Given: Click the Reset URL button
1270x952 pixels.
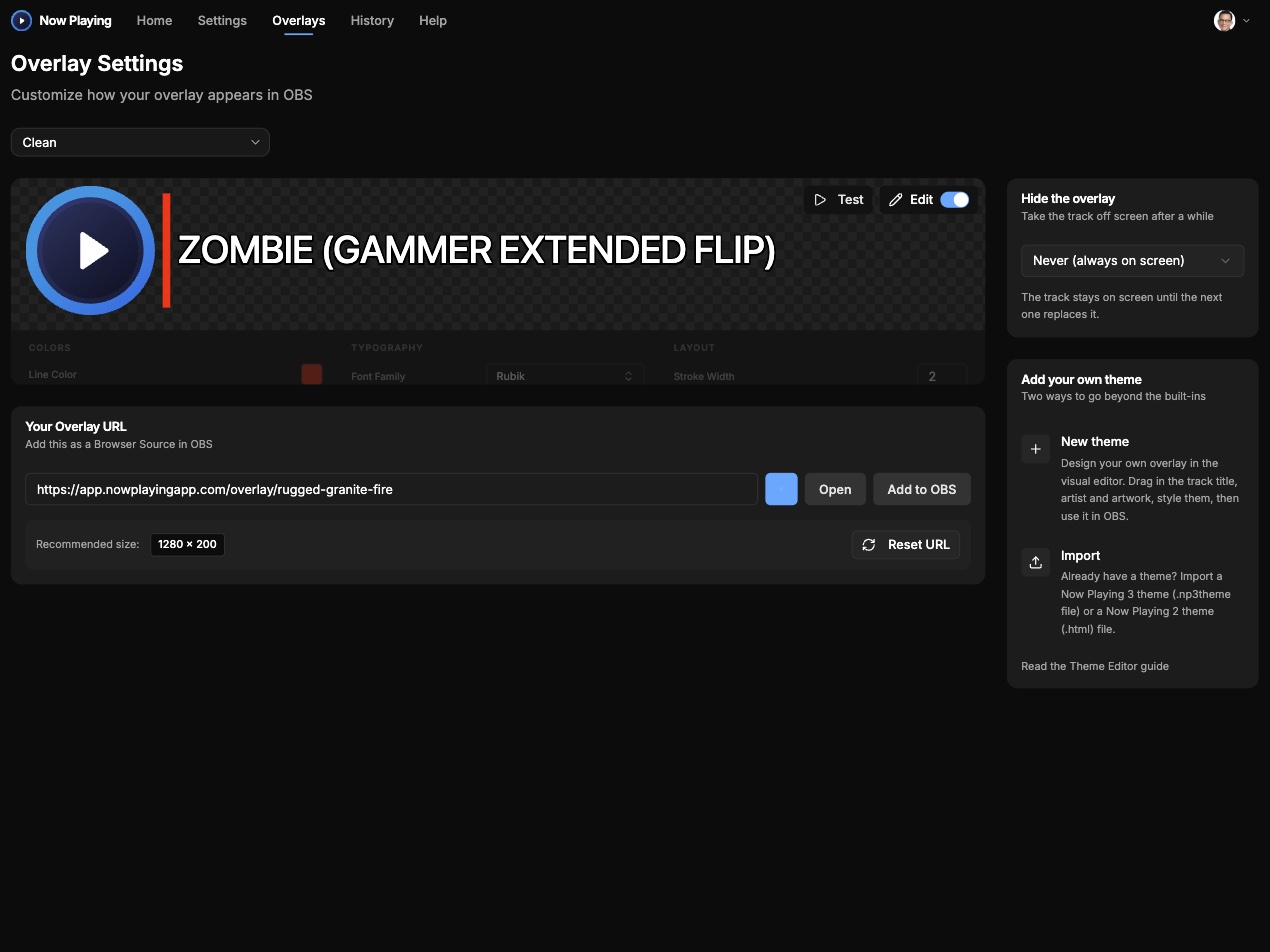Looking at the screenshot, I should click(905, 544).
